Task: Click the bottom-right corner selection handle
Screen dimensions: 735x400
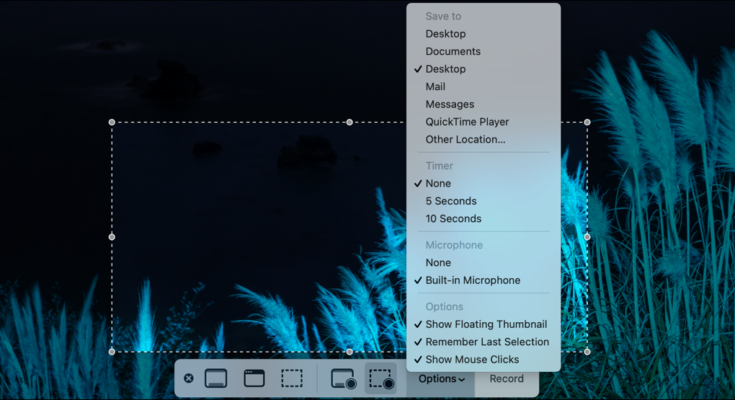Action: (x=587, y=352)
